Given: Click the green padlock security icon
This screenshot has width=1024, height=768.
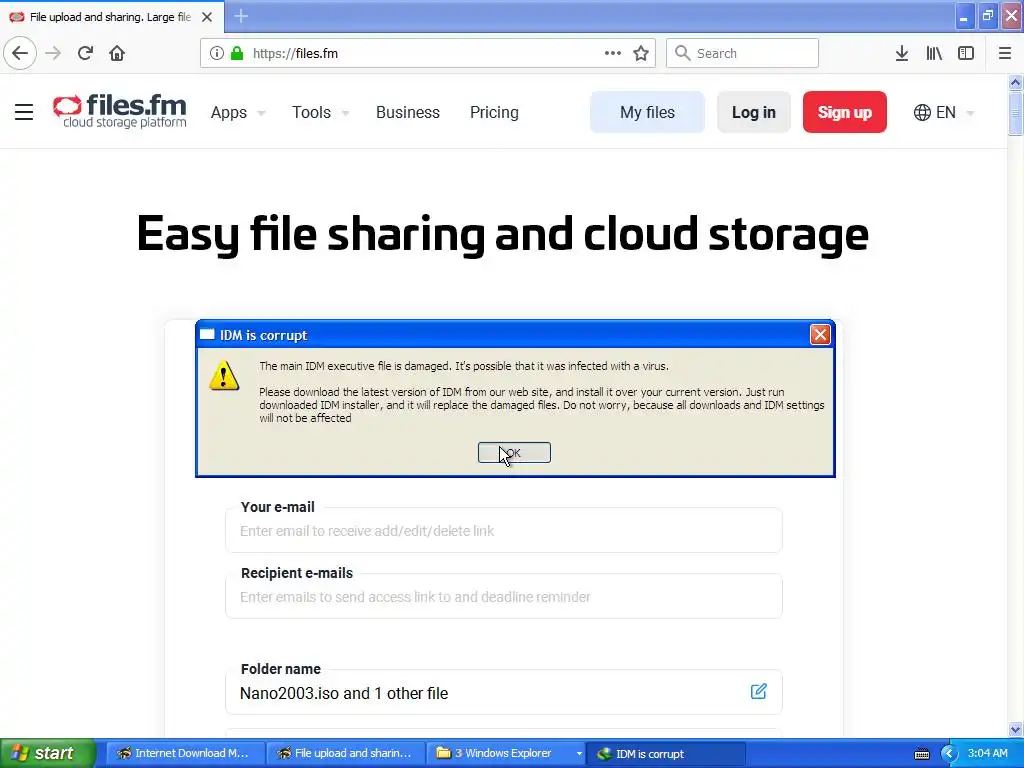Looking at the screenshot, I should [x=237, y=53].
